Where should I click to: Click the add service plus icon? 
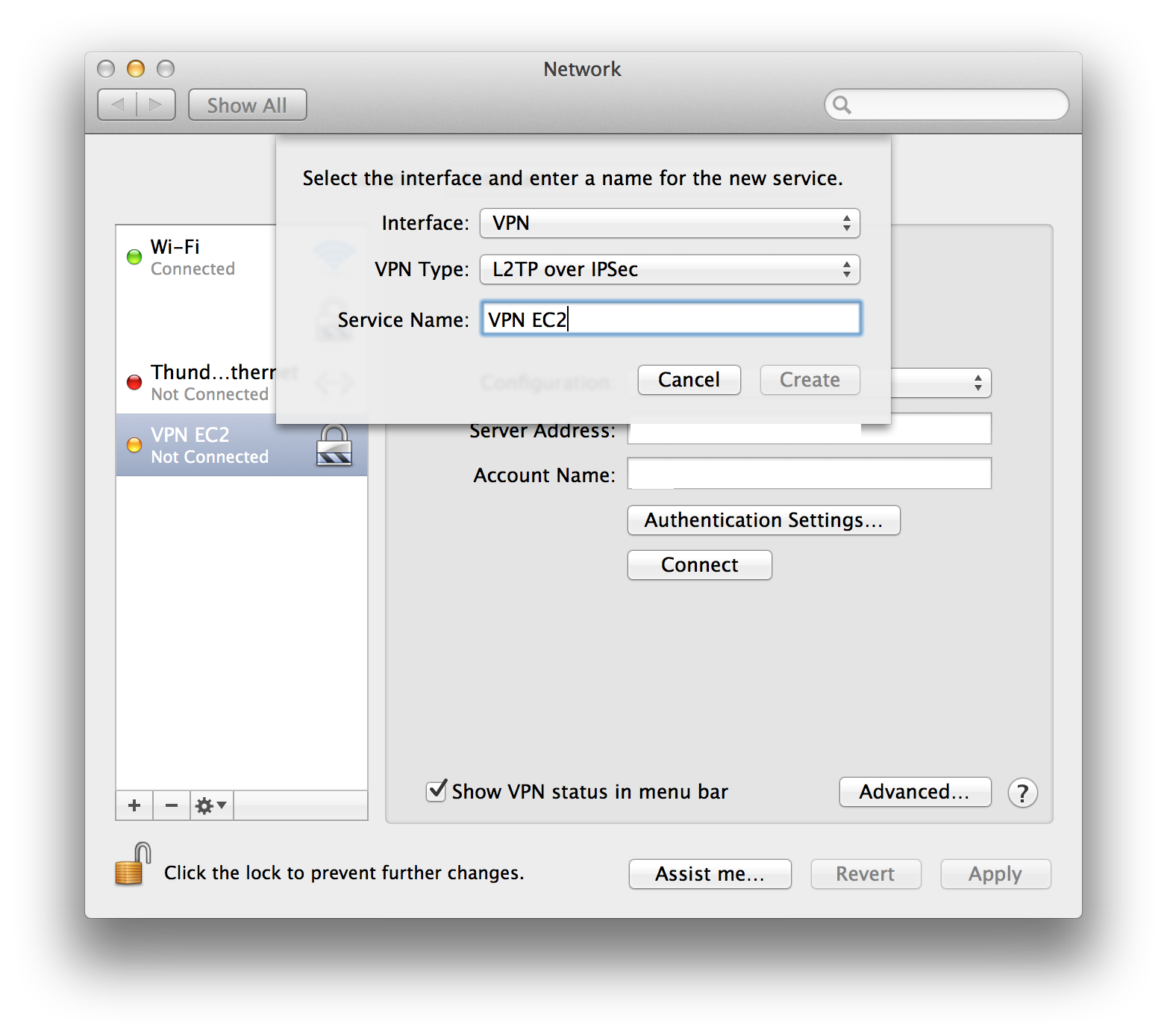[134, 805]
